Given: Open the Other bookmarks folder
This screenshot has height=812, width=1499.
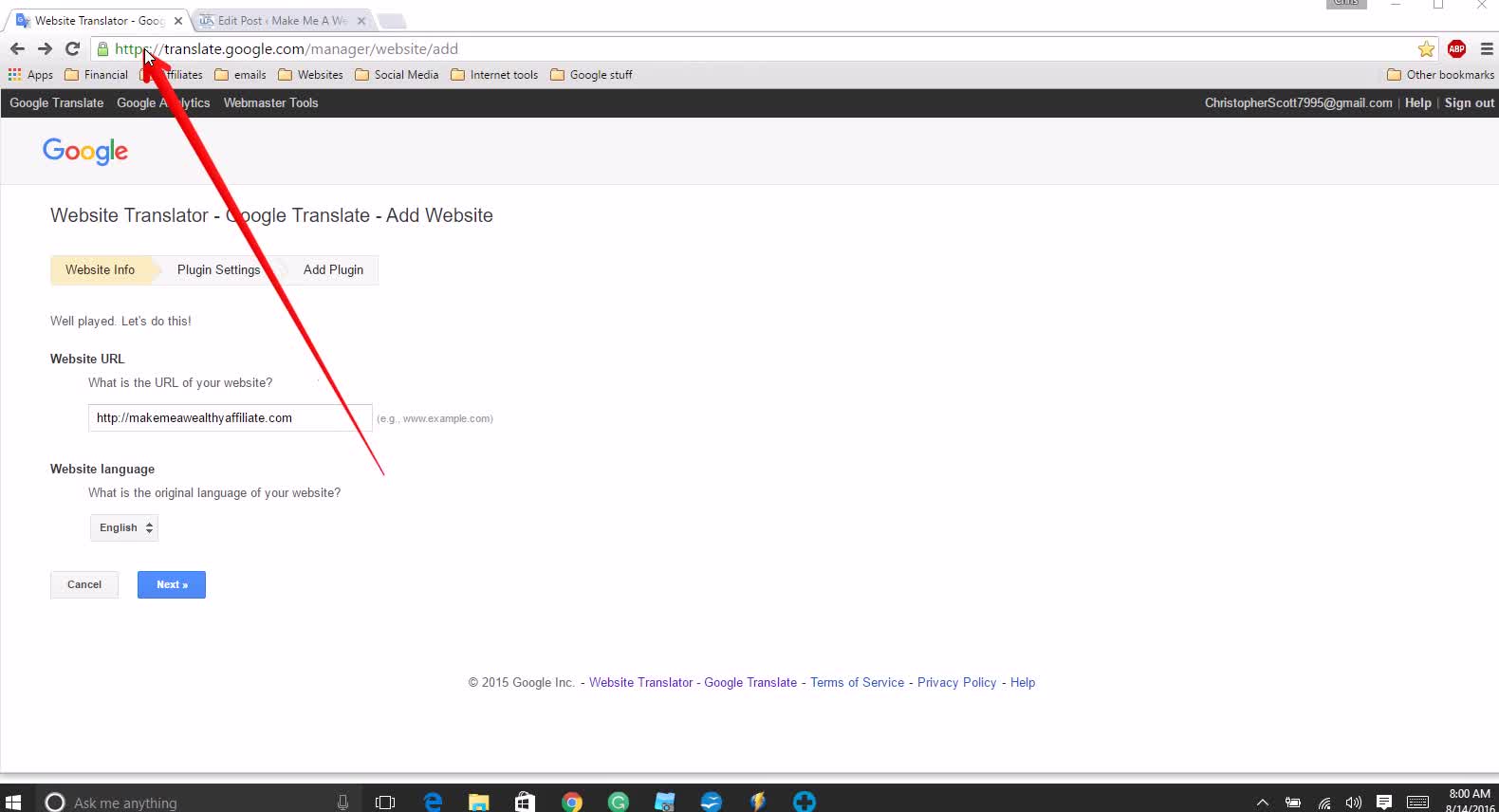Looking at the screenshot, I should pyautogui.click(x=1440, y=74).
